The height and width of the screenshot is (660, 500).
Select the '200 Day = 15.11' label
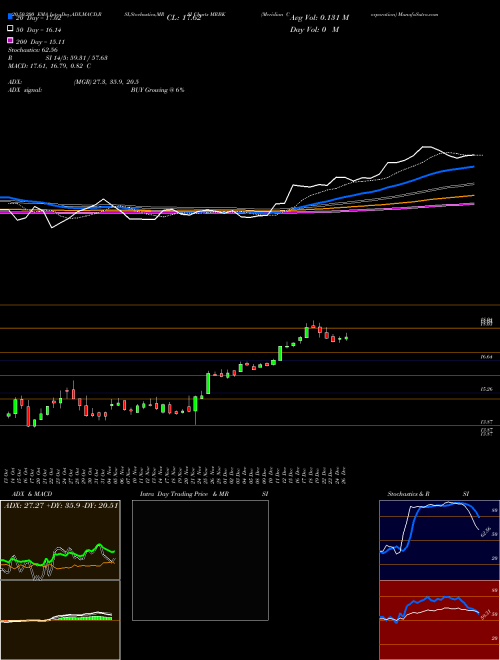[41, 42]
